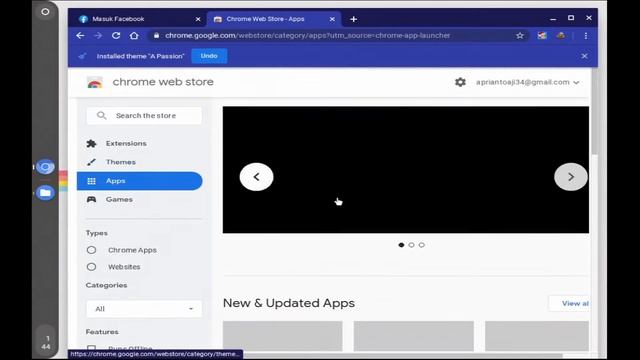Open the Chrome three-dot menu
Screen dimensions: 640x360
point(586,36)
